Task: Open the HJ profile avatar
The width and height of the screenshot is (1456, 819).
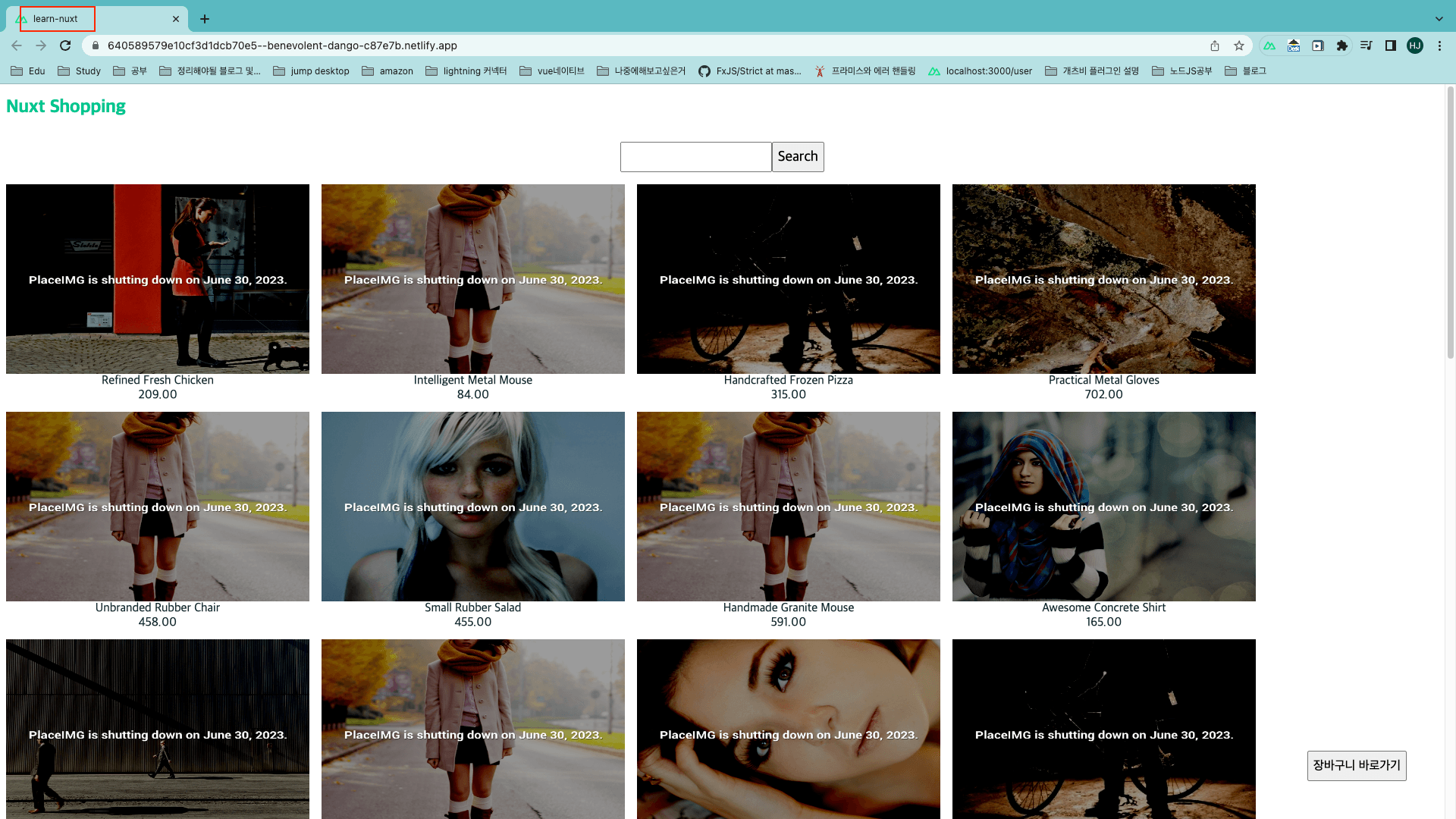Action: point(1415,45)
